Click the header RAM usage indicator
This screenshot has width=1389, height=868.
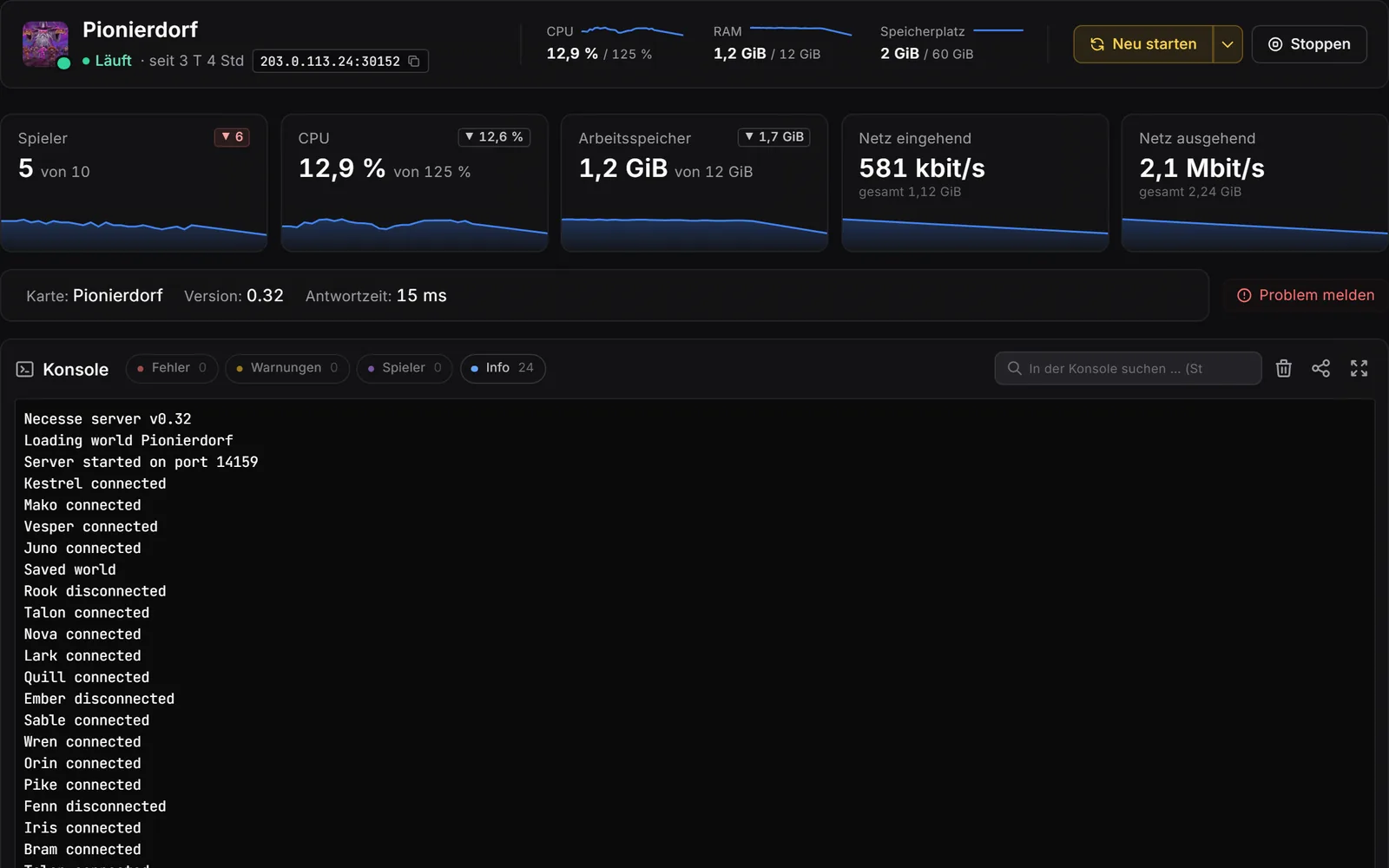782,43
